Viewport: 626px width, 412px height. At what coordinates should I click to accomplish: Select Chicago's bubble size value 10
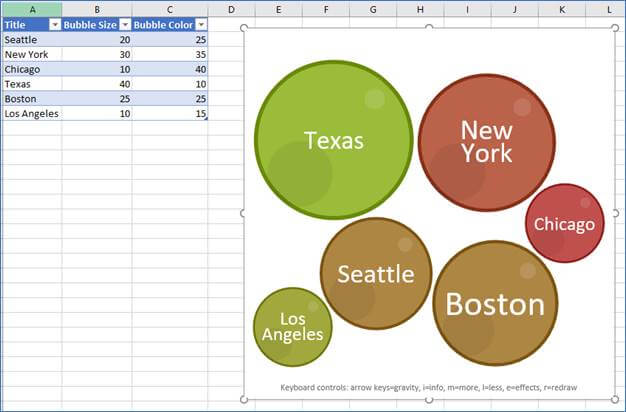[x=97, y=69]
